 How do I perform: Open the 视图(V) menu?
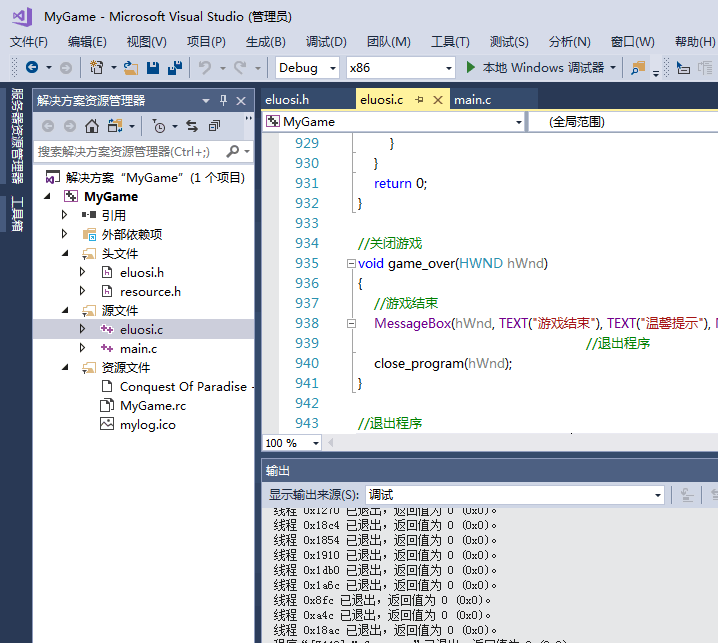(147, 42)
